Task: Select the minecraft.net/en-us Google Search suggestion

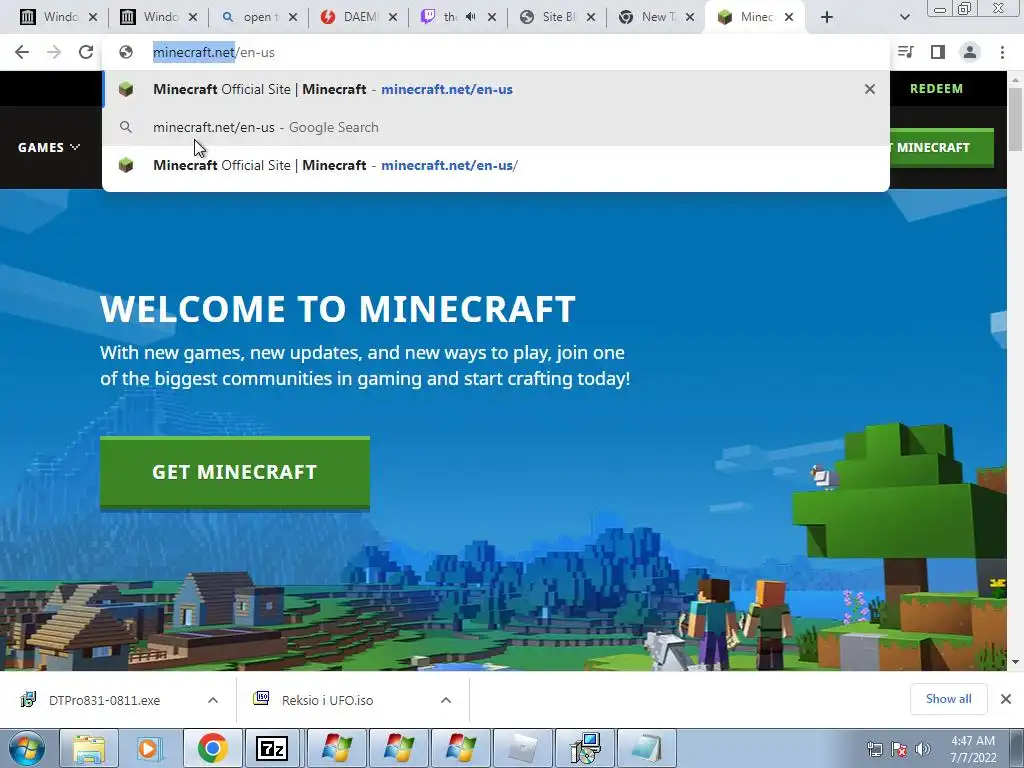Action: pos(496,127)
